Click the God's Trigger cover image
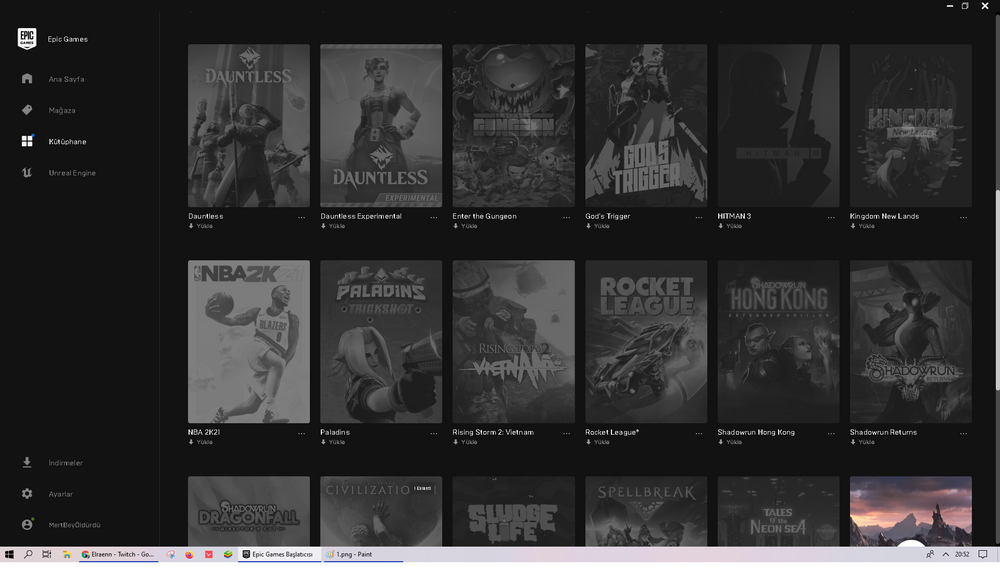This screenshot has height=582, width=1000. (646, 126)
